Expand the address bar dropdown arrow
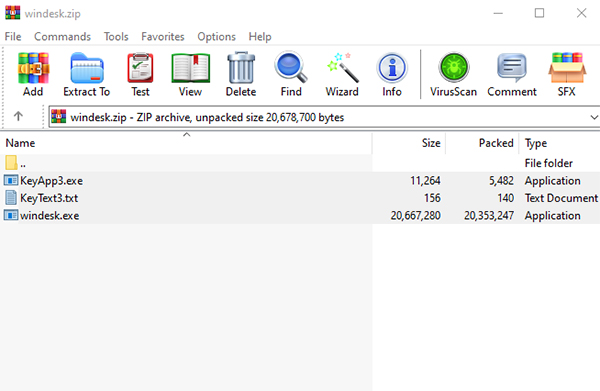The height and width of the screenshot is (391, 600). pyautogui.click(x=593, y=117)
